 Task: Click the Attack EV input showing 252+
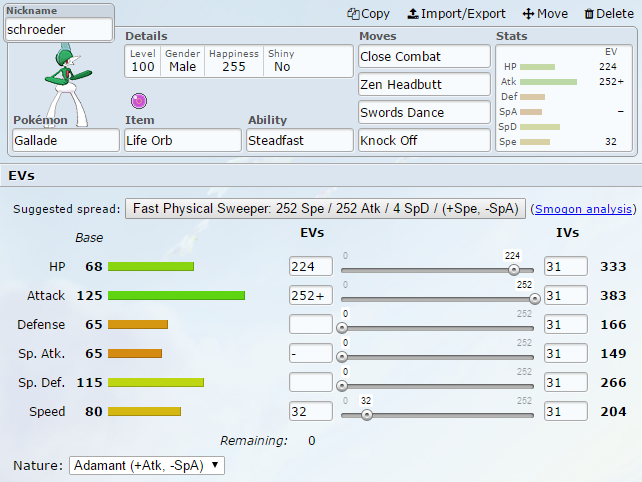click(x=311, y=296)
